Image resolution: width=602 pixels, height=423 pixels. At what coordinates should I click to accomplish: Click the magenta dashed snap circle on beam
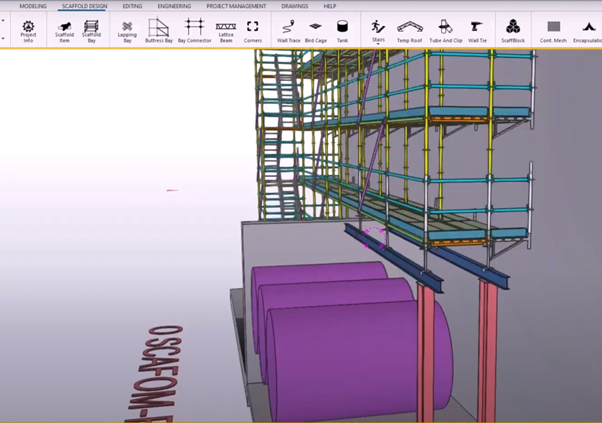pos(374,238)
